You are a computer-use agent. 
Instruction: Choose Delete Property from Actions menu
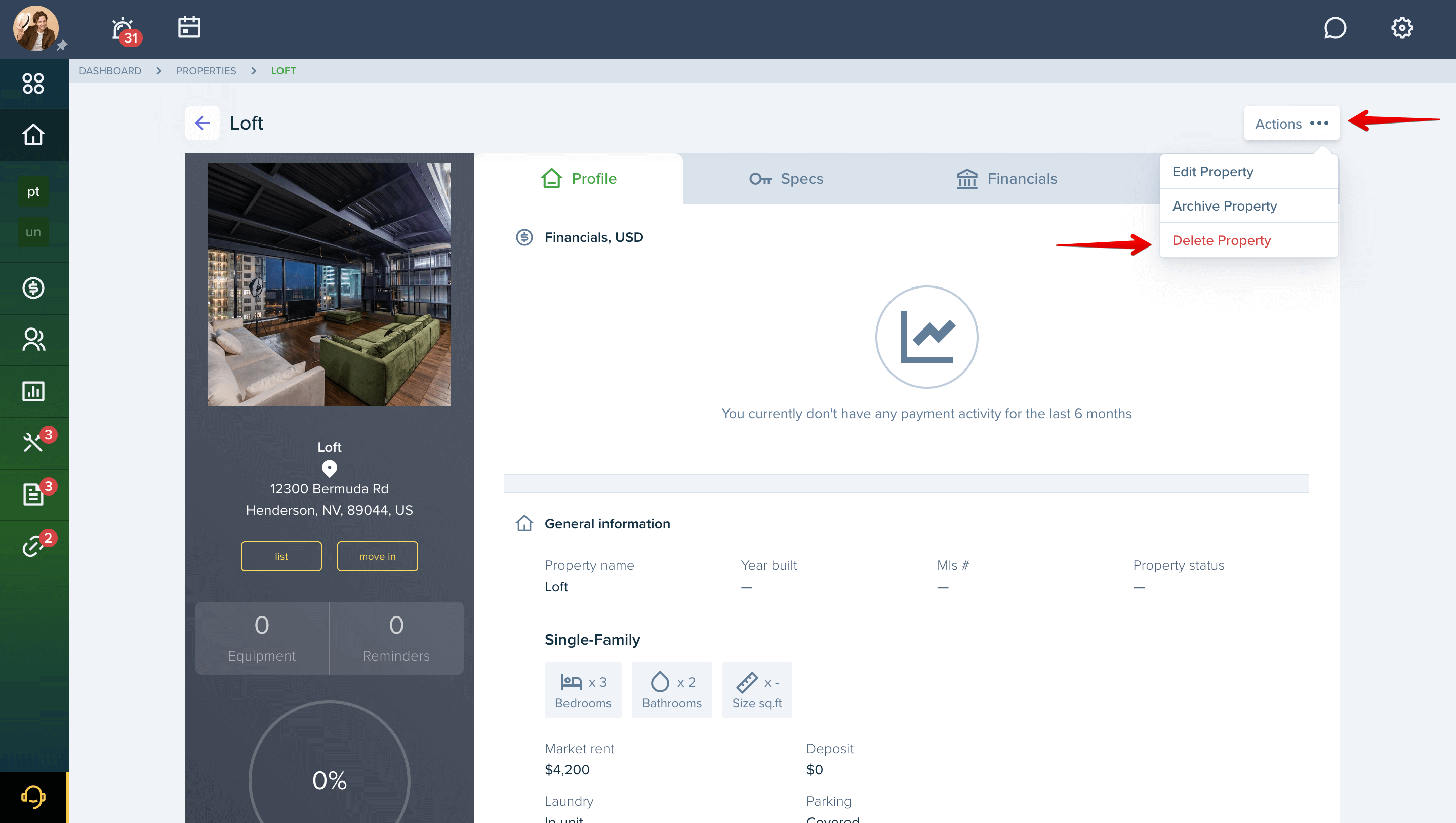(1248, 240)
